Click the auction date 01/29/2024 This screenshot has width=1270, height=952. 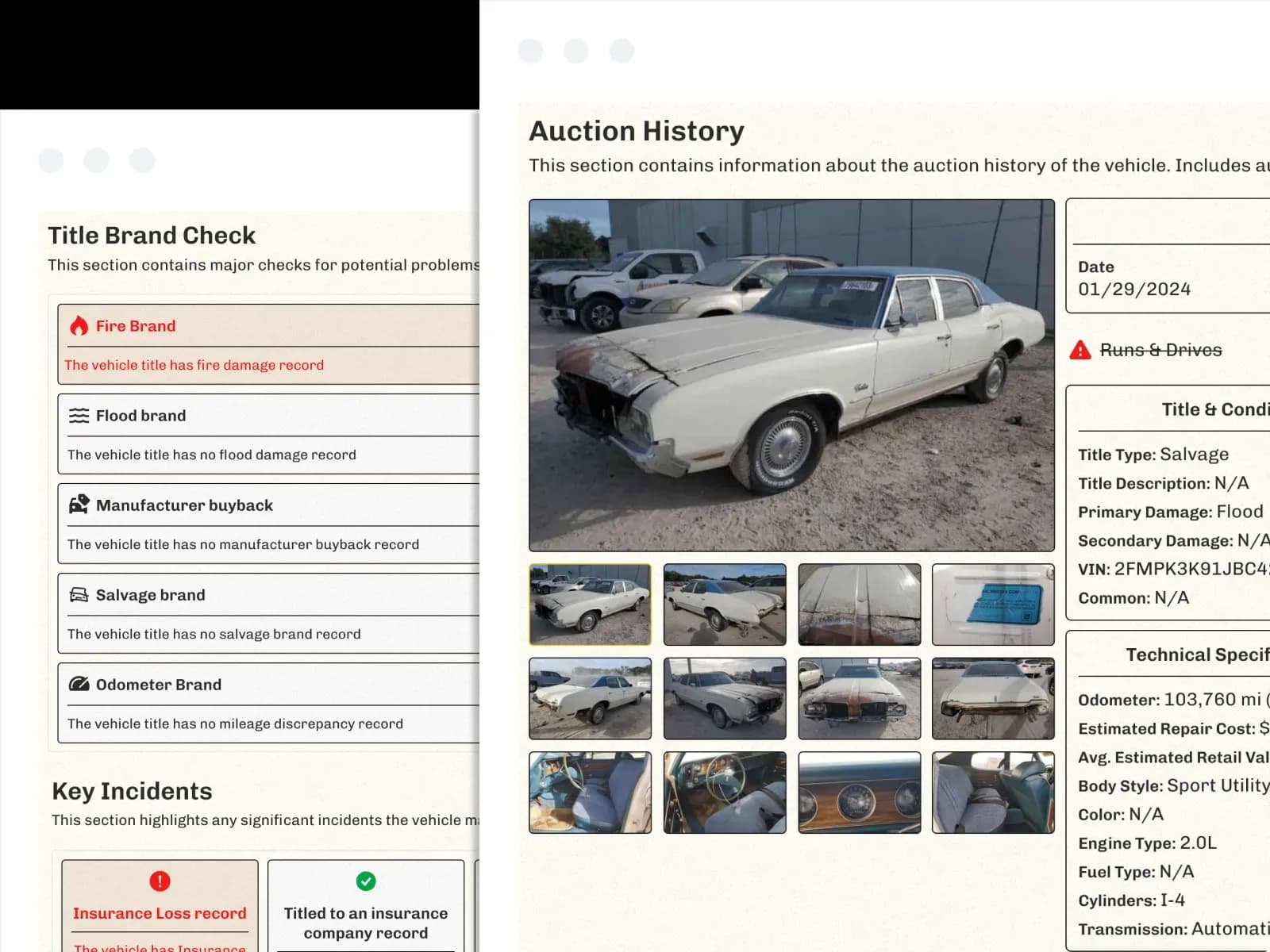pos(1134,290)
